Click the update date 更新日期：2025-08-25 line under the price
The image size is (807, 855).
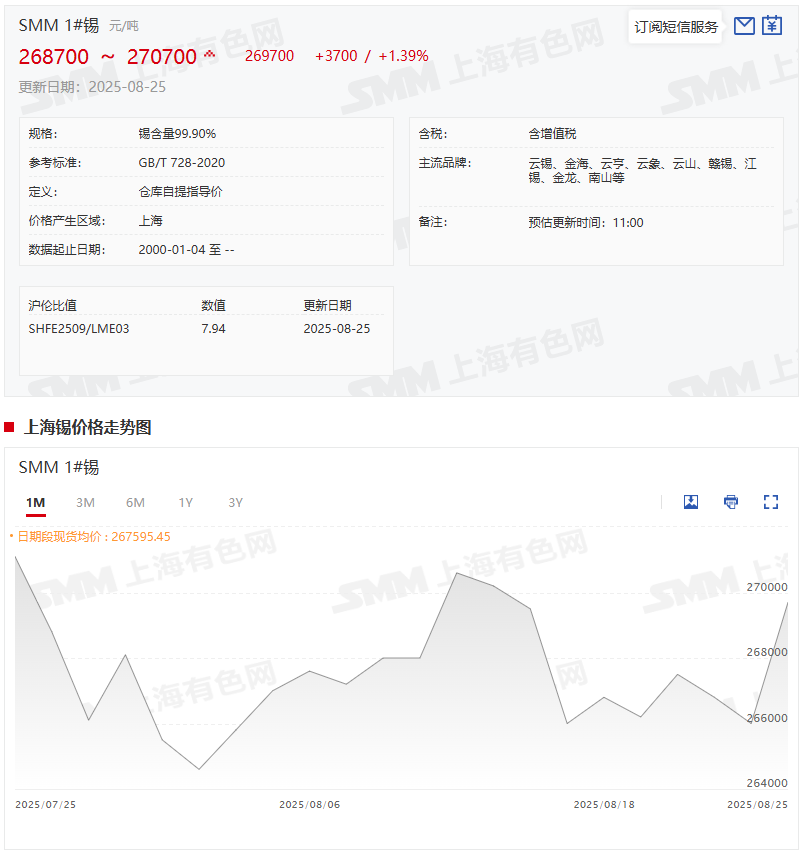coord(92,87)
